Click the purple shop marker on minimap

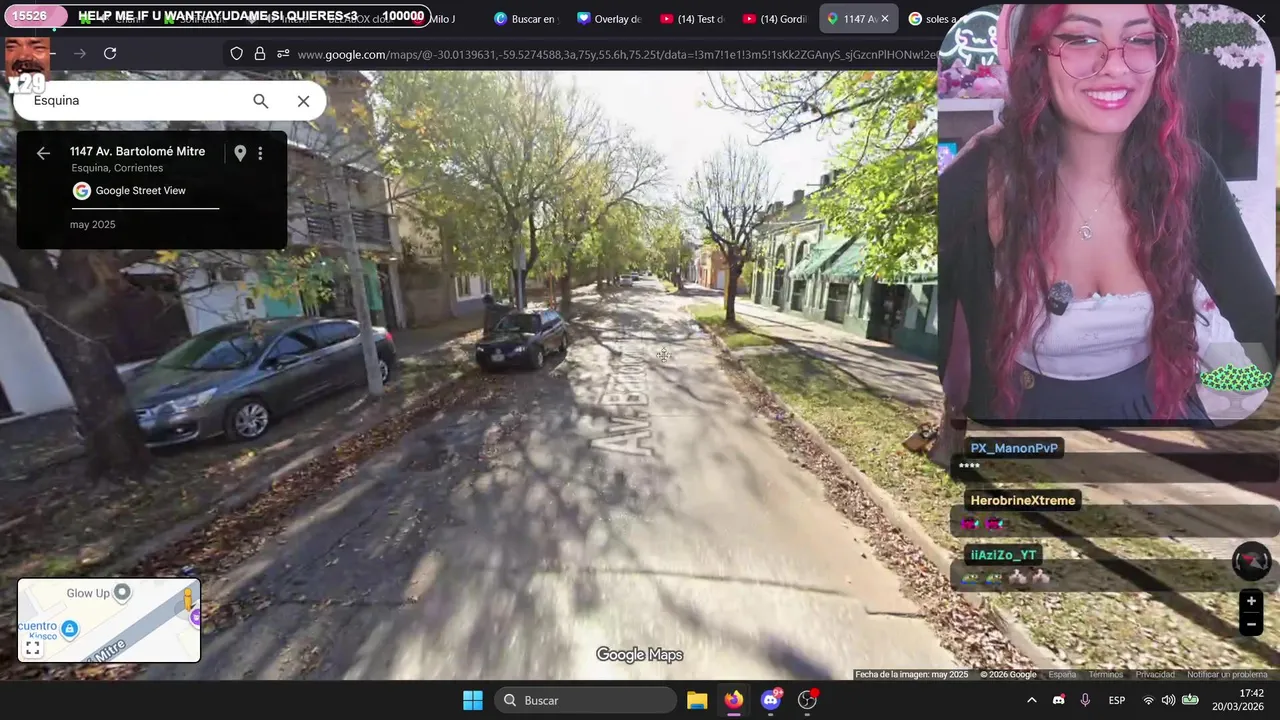(x=195, y=618)
